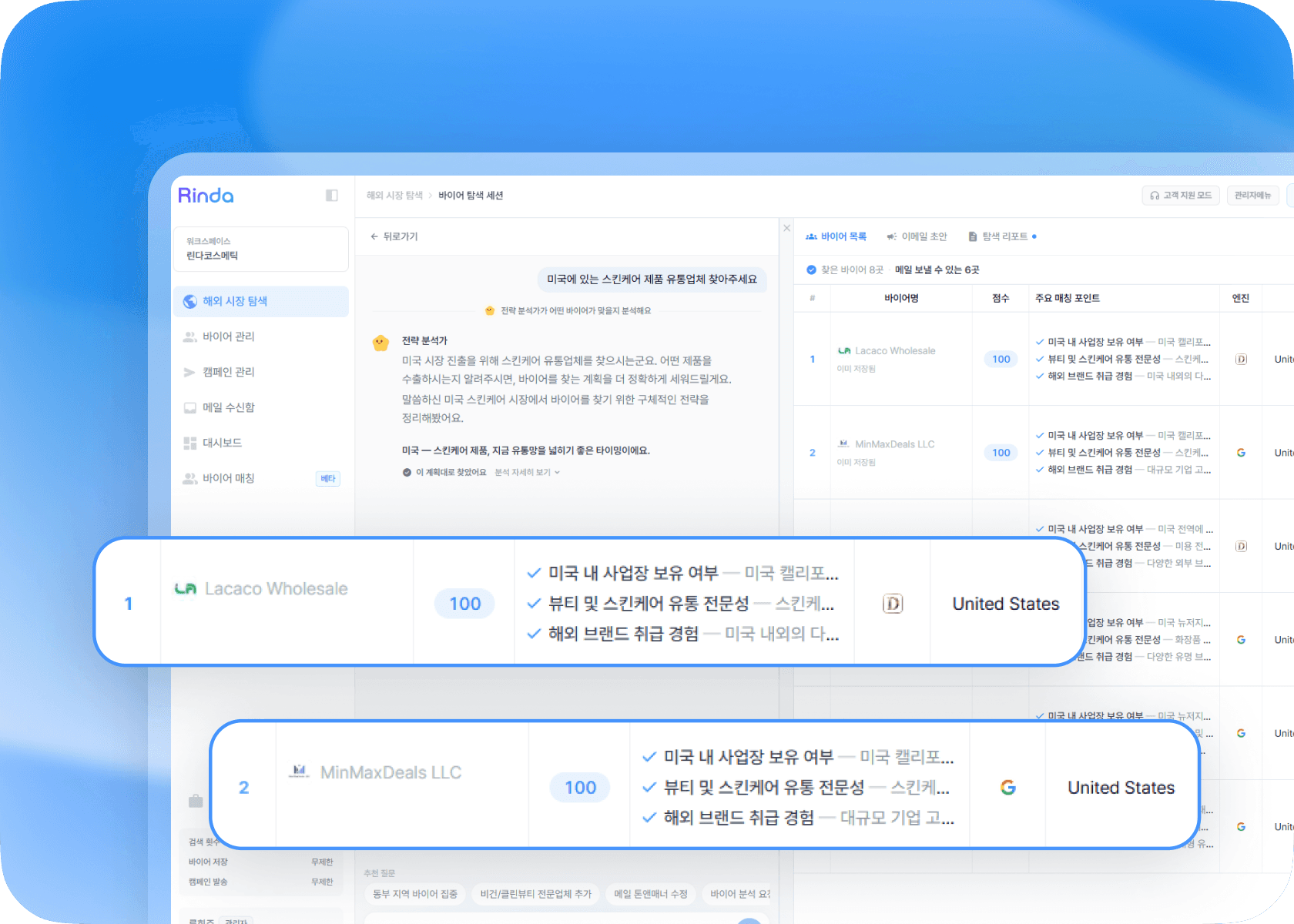Sort by the 바이어명 column header
Viewport: 1294px width, 924px height.
pyautogui.click(x=901, y=298)
